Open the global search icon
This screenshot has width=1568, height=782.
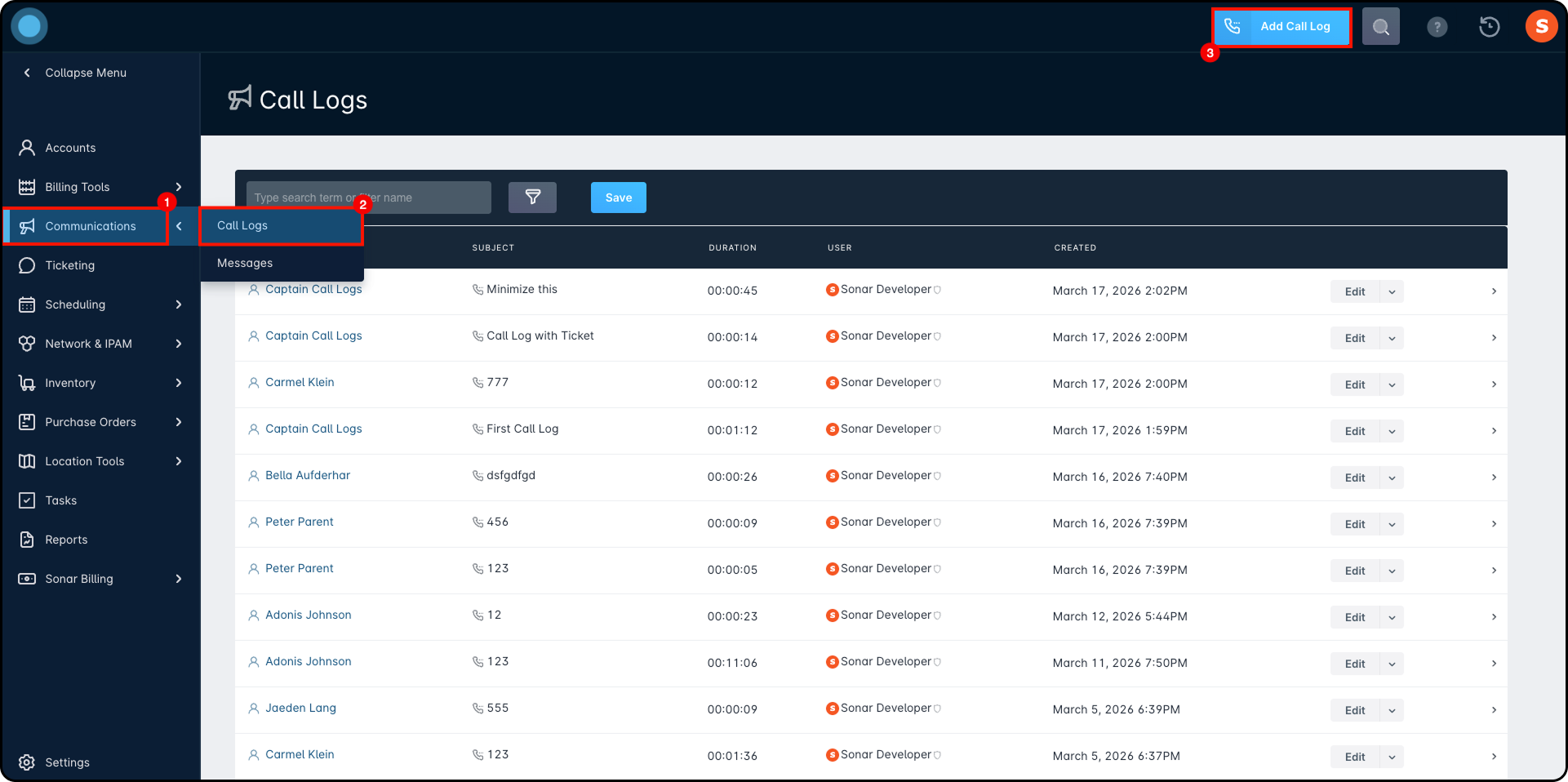[1381, 27]
